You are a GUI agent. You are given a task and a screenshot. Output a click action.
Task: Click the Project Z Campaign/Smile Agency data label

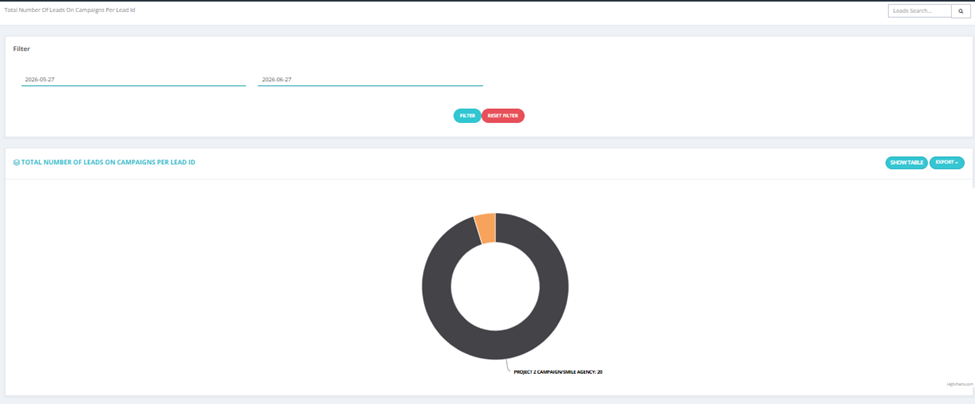(558, 372)
